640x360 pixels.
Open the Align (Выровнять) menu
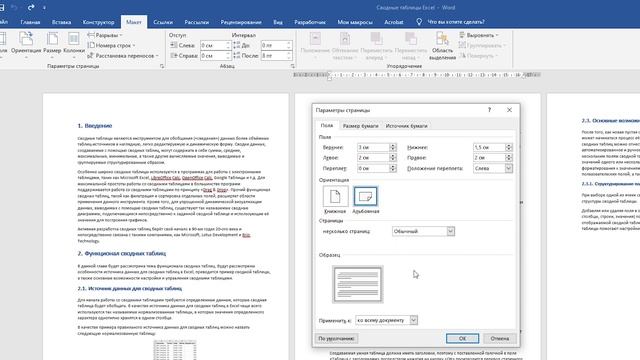[x=479, y=35]
